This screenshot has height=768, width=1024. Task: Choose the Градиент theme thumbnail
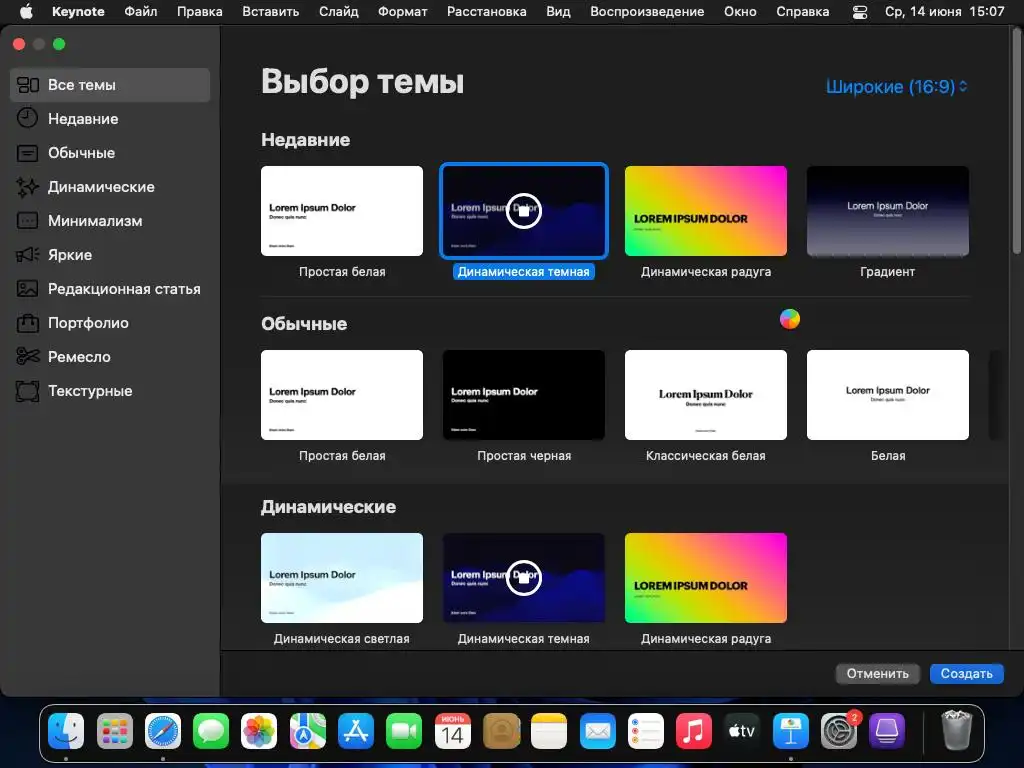pos(888,211)
